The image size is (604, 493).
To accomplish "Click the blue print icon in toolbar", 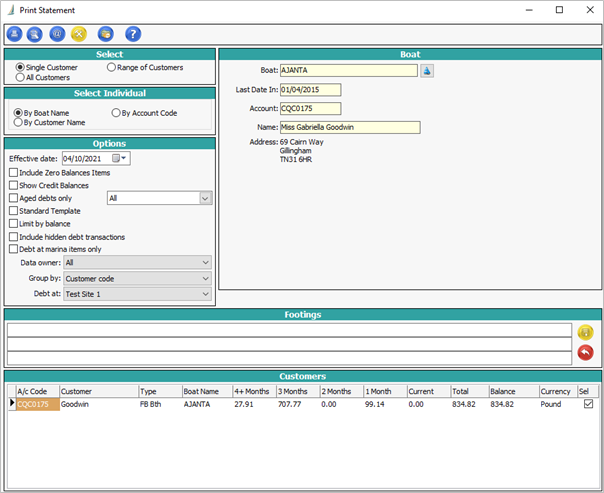I will point(14,34).
